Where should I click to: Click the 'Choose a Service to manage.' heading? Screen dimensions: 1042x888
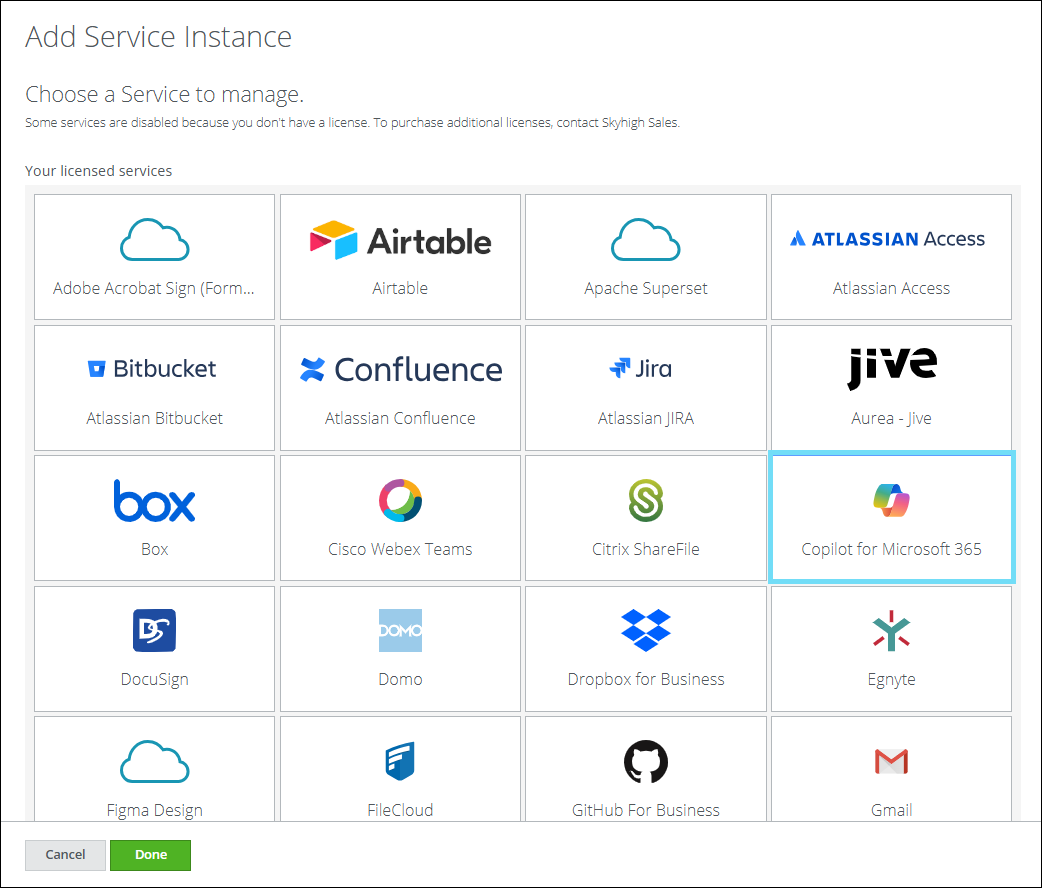click(x=164, y=94)
